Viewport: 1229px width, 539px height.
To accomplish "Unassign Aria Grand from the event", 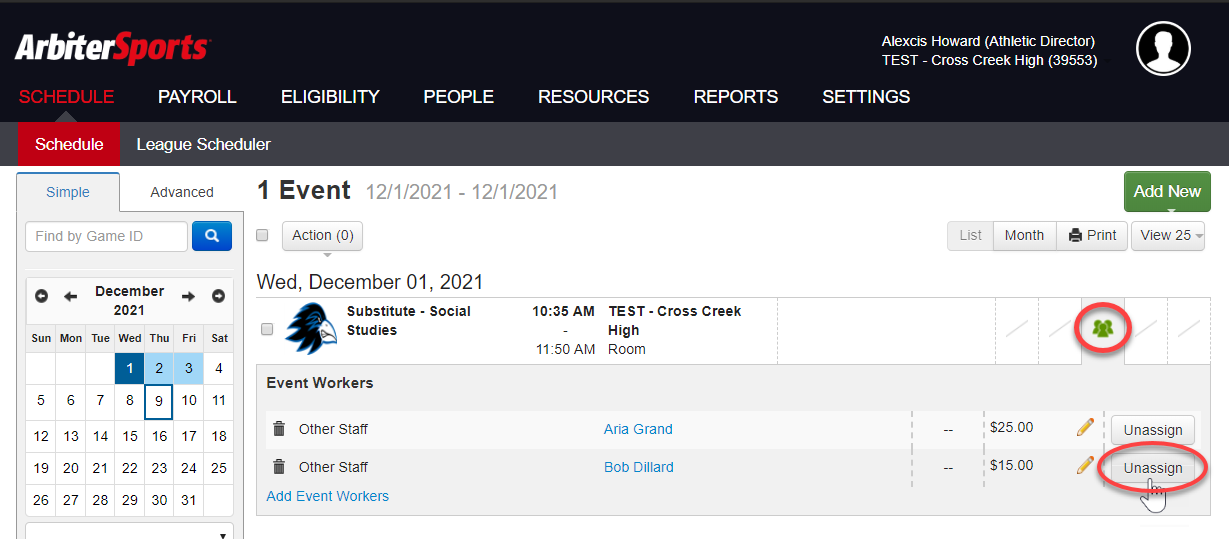I will coord(1153,430).
